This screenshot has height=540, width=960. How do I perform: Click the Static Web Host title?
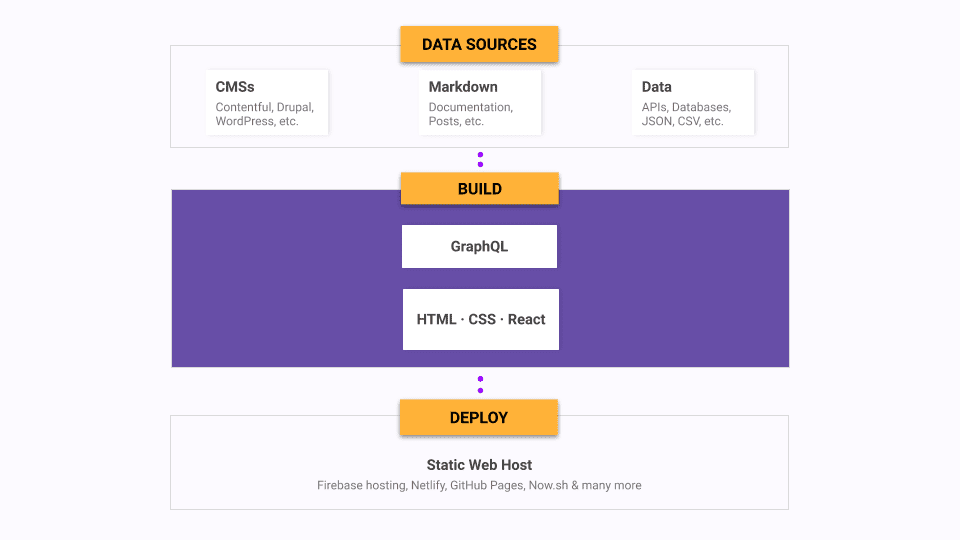[479, 465]
